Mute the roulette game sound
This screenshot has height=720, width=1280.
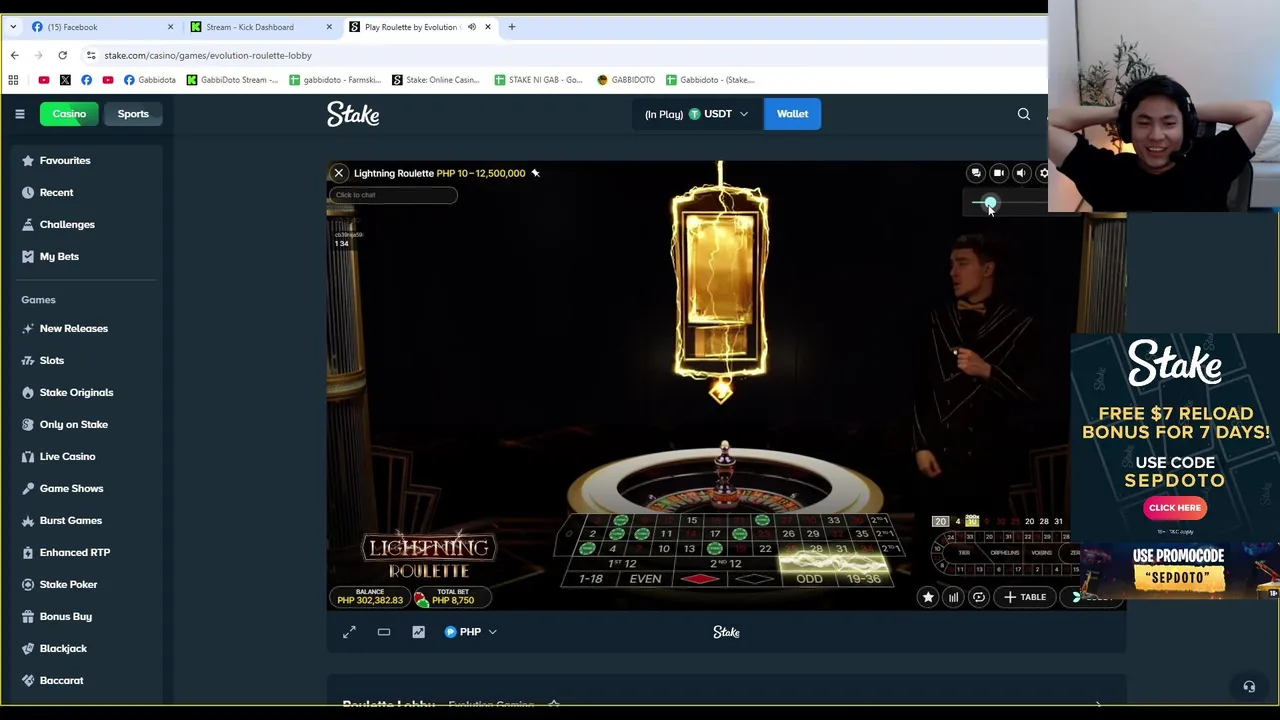coord(1020,173)
